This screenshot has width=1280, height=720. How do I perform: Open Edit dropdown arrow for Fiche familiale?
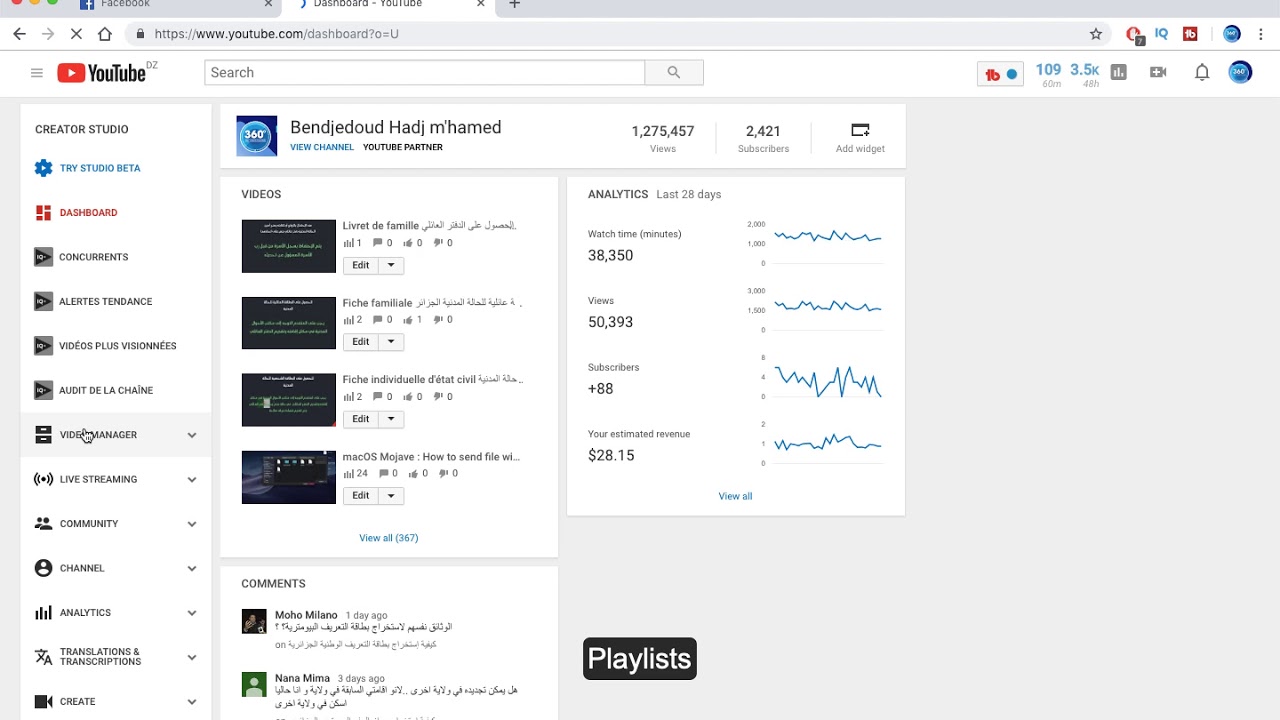391,342
